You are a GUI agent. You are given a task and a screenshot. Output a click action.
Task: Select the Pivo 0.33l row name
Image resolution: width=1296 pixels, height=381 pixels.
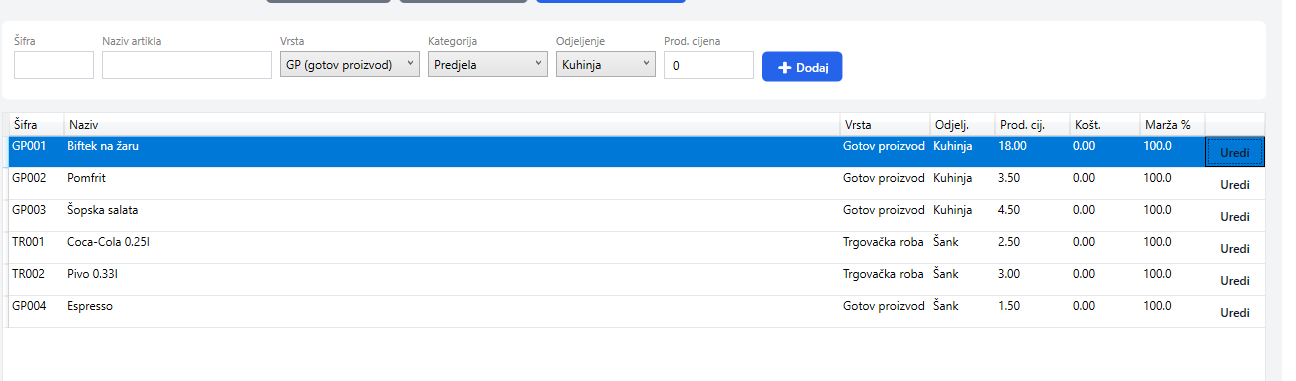[93, 274]
